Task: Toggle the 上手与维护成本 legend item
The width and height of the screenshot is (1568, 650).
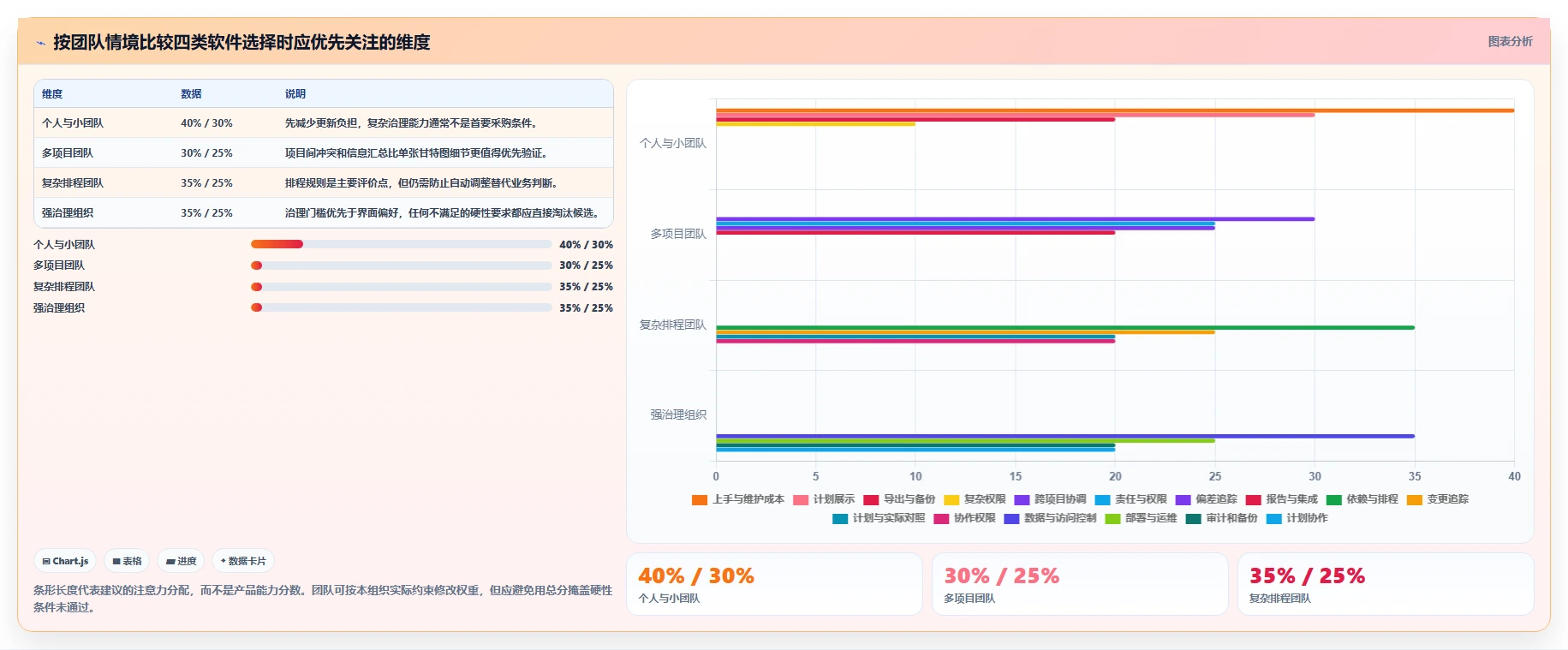Action: [x=738, y=499]
